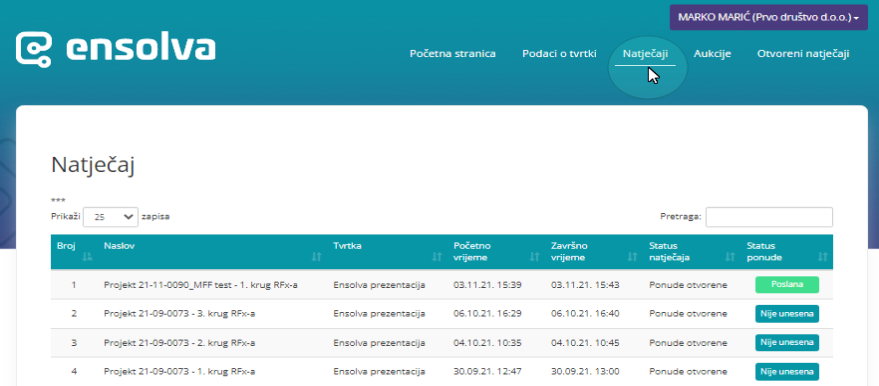This screenshot has height=386, width=879.
Task: Focus the Pretraga search field
Action: 769,217
